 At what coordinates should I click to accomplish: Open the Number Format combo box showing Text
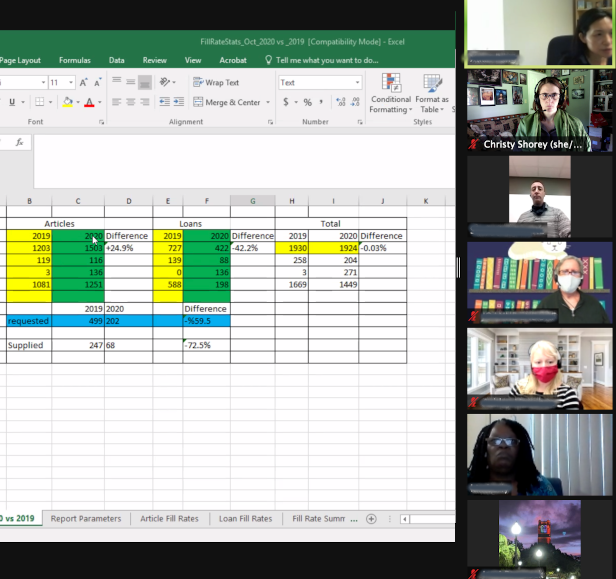[x=320, y=82]
